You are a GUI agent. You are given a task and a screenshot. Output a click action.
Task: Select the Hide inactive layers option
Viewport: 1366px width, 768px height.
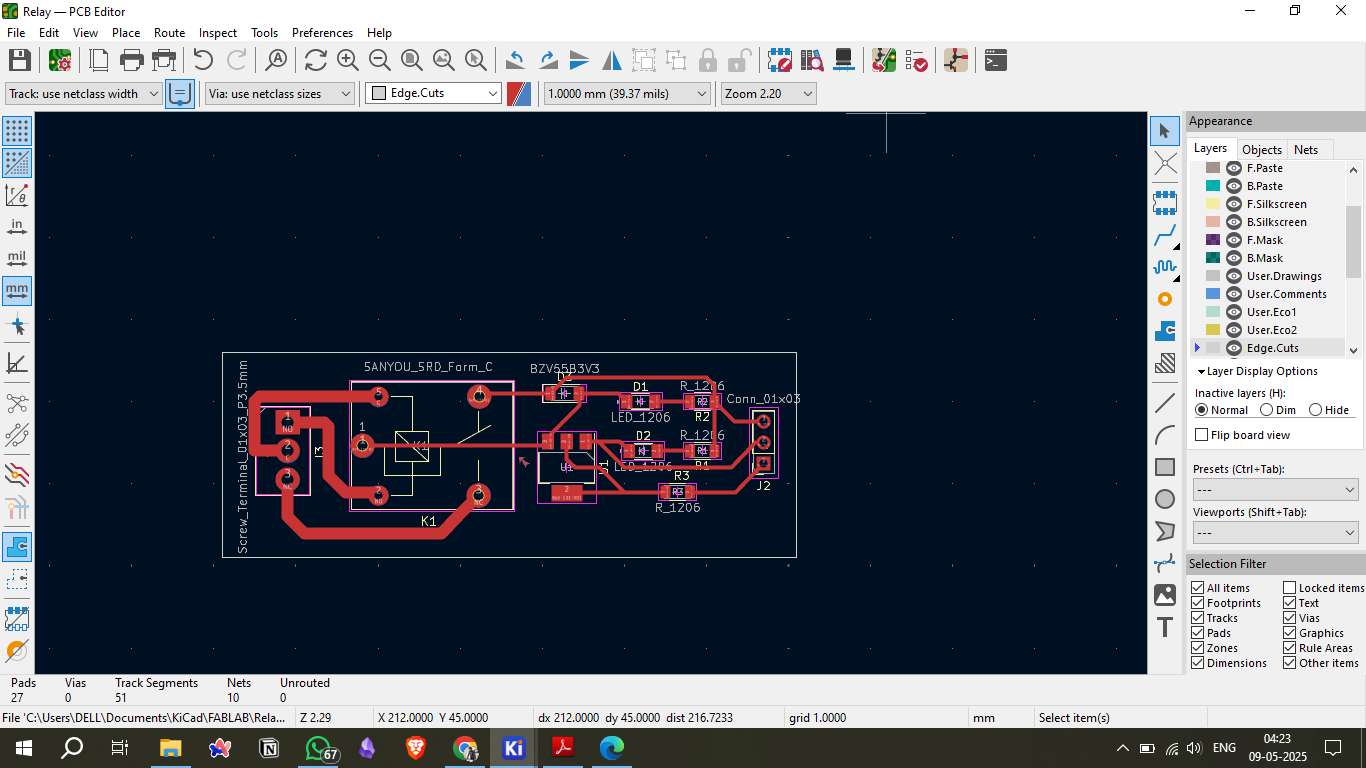[1315, 410]
